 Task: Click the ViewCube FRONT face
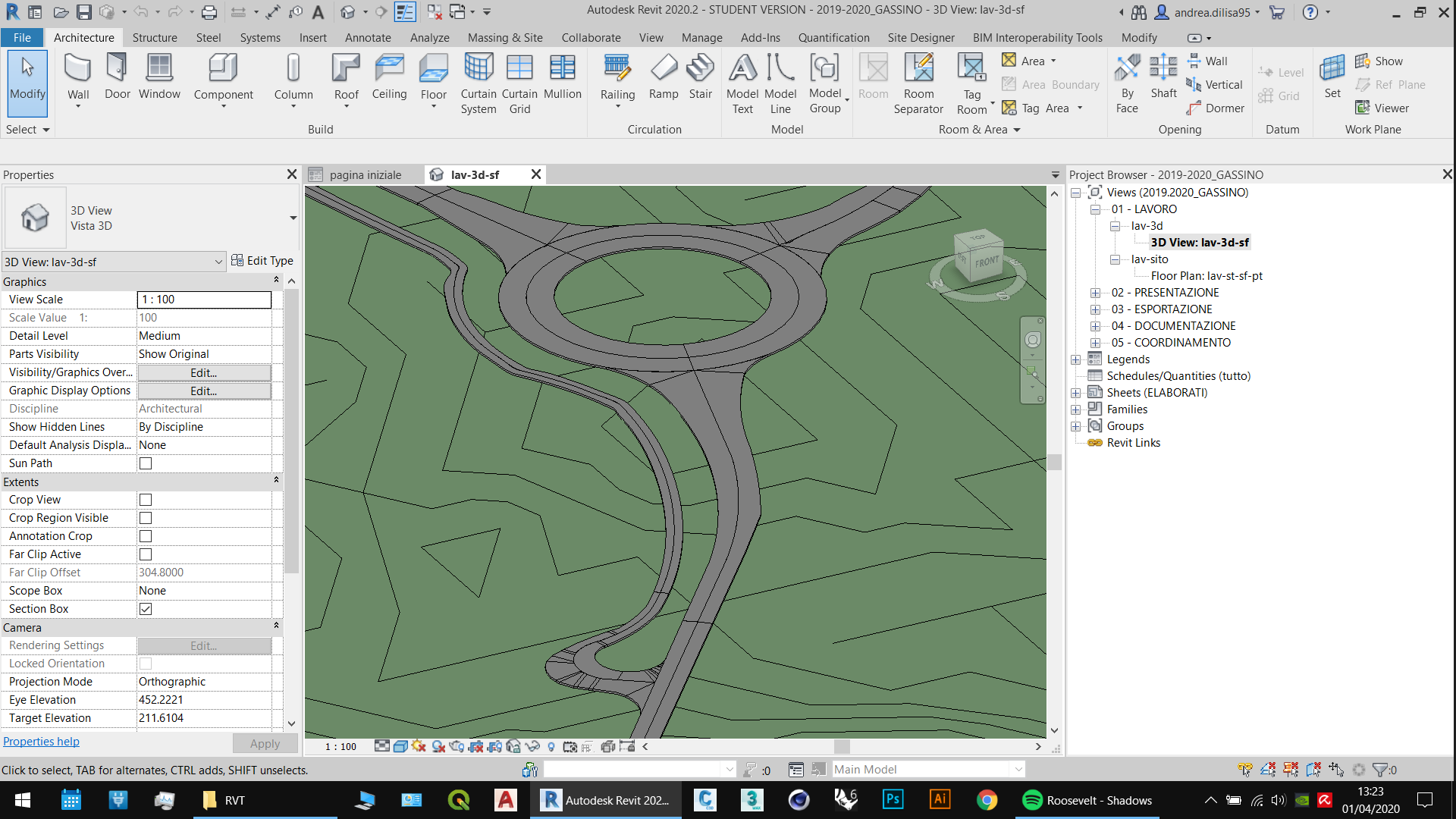pos(987,262)
